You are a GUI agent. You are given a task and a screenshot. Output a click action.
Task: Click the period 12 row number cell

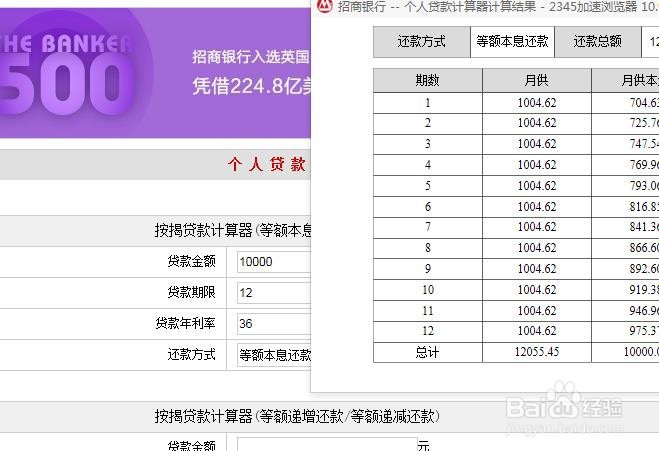click(x=427, y=331)
